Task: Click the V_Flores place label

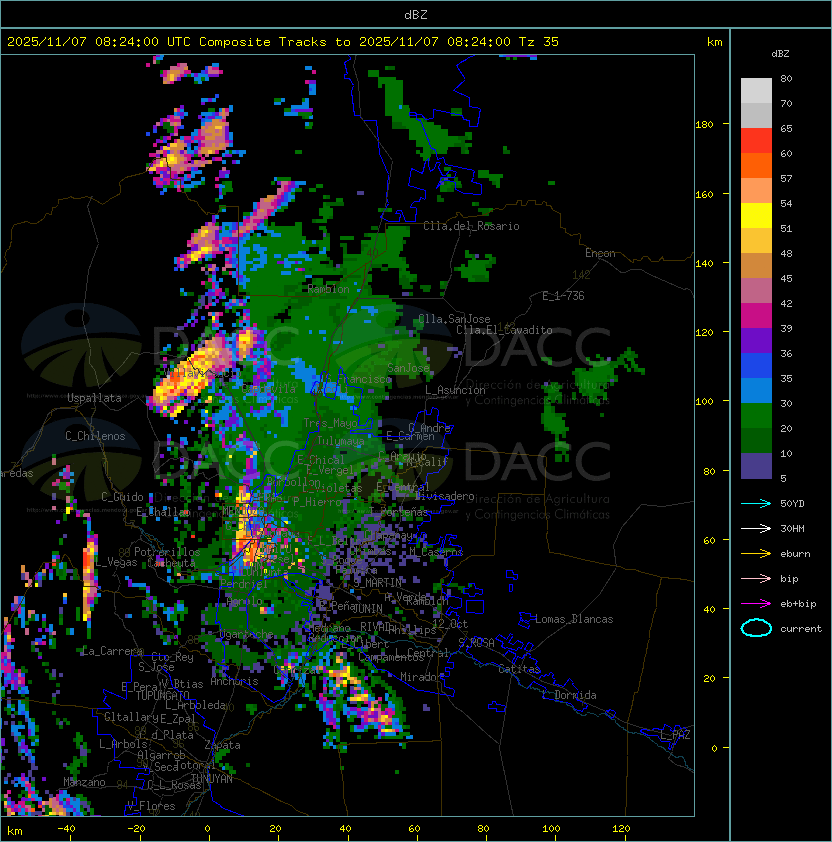Action: coord(151,806)
